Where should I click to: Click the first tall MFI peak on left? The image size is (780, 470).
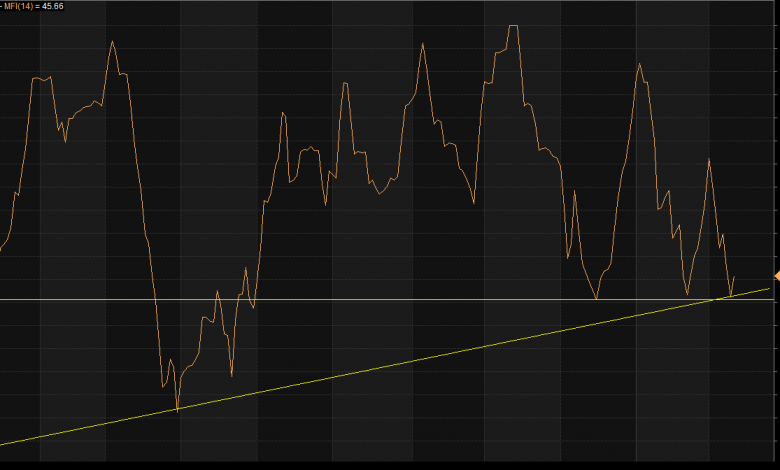coord(112,42)
